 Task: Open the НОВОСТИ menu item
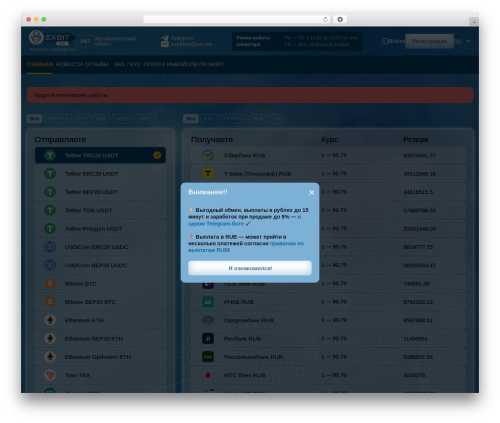[x=68, y=64]
